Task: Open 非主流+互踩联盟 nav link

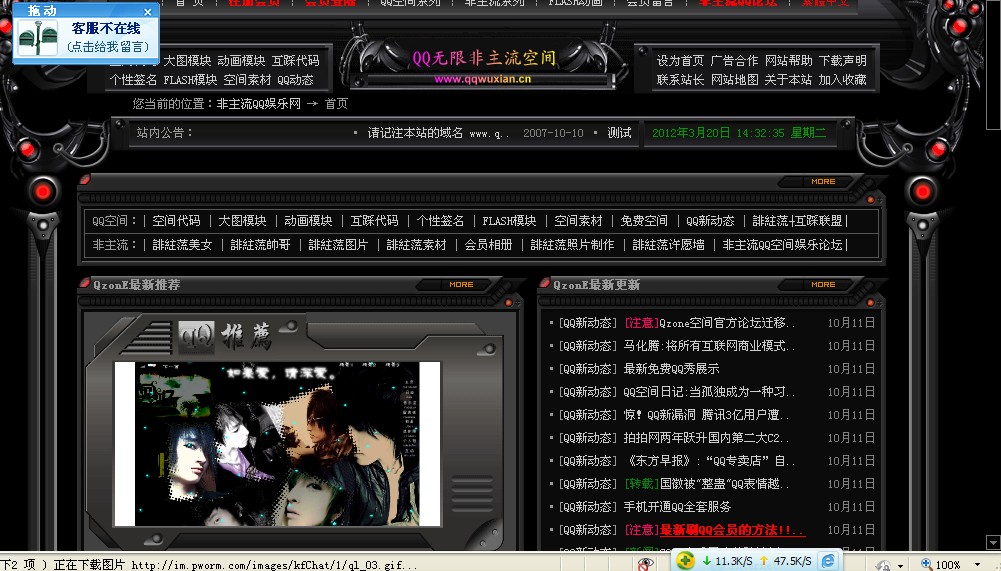Action: click(x=797, y=220)
